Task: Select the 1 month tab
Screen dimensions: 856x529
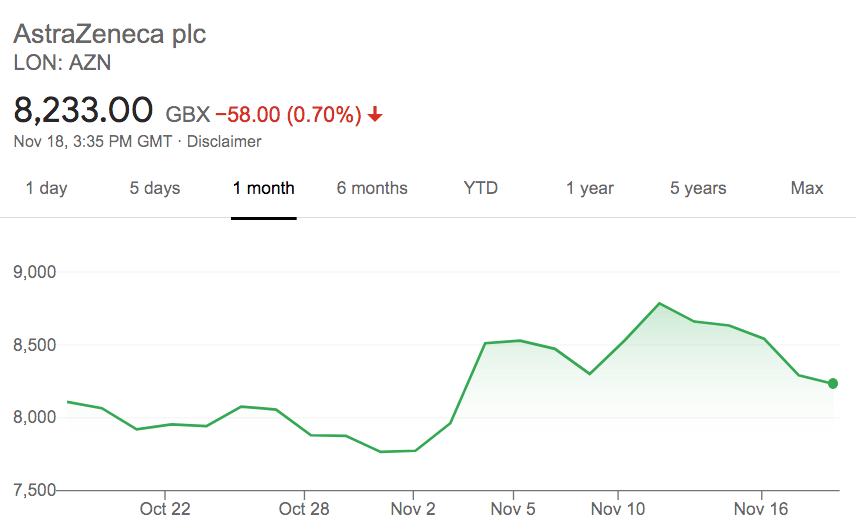Action: click(x=263, y=188)
